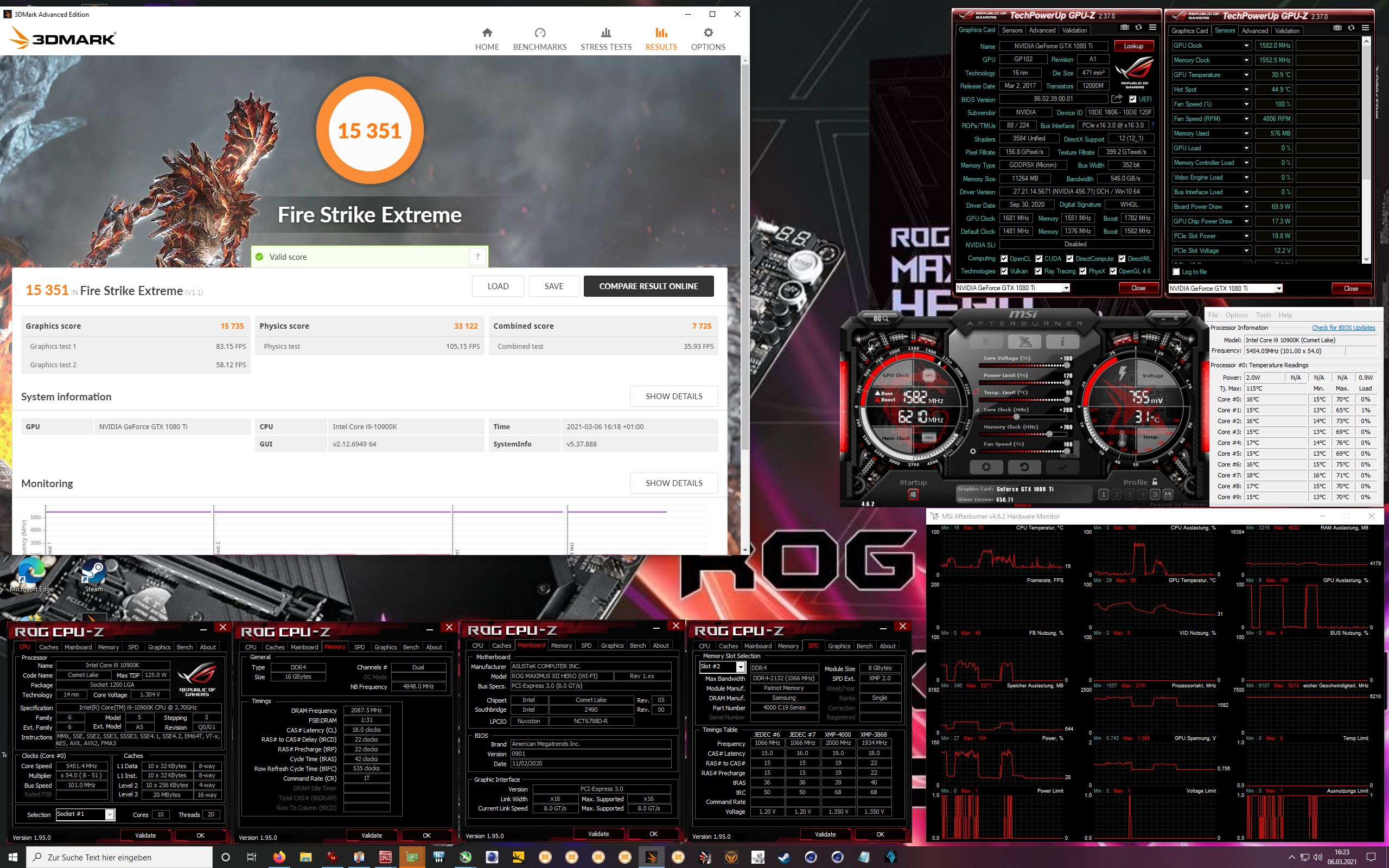Uncheck the UEFI checkbox in GPU-Z
The image size is (1389, 868).
point(1132,99)
